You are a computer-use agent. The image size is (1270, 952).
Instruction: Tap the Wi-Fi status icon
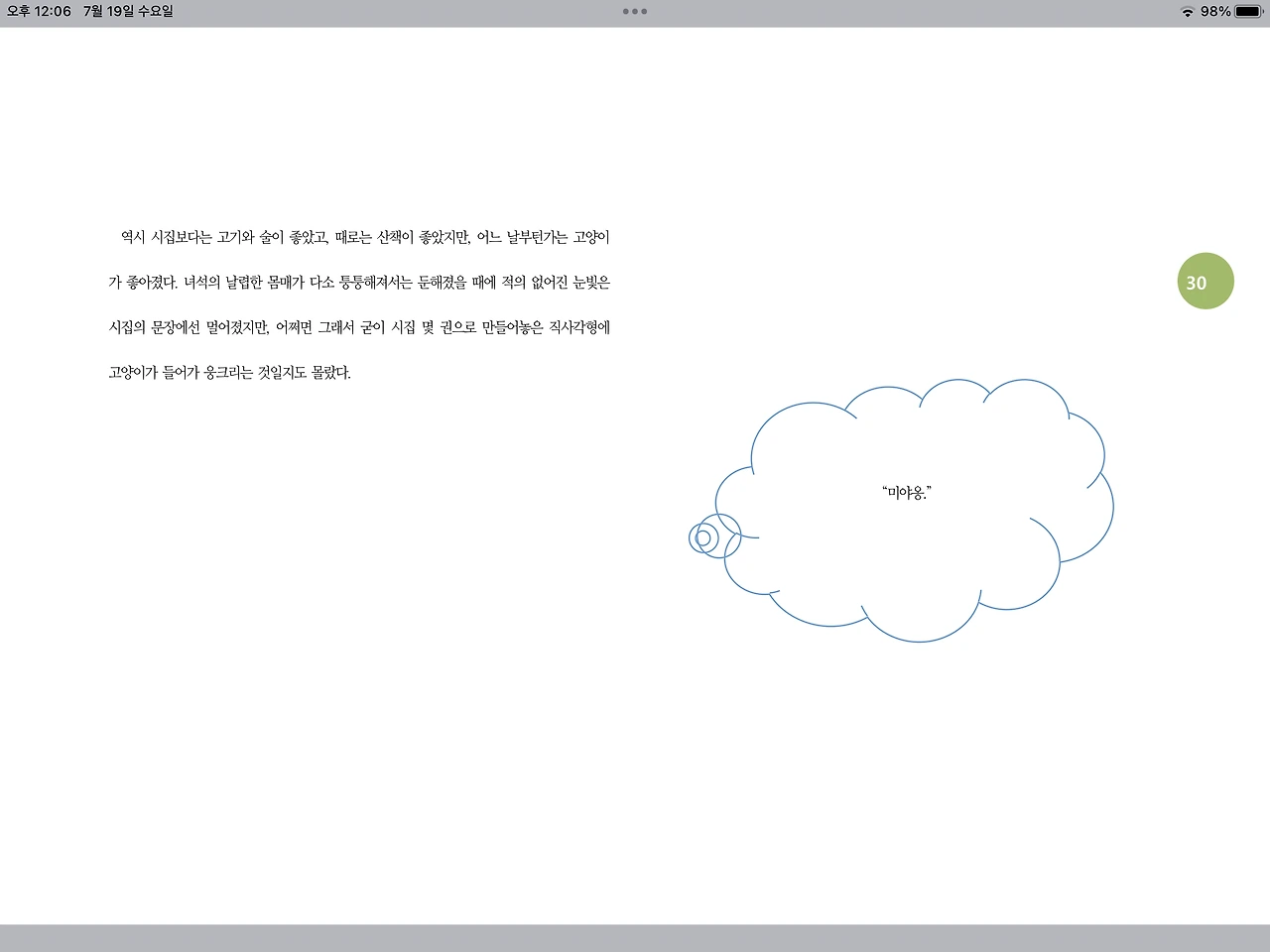pos(1188,13)
